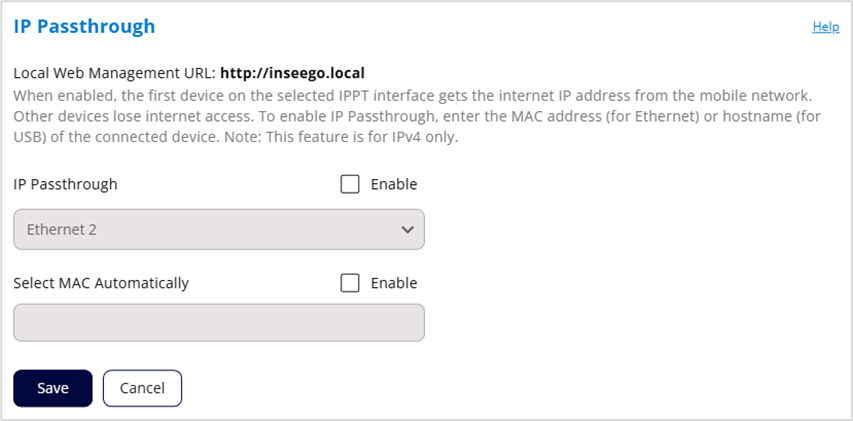
Task: Tick the Select MAC Automatically checkbox
Action: tap(350, 283)
